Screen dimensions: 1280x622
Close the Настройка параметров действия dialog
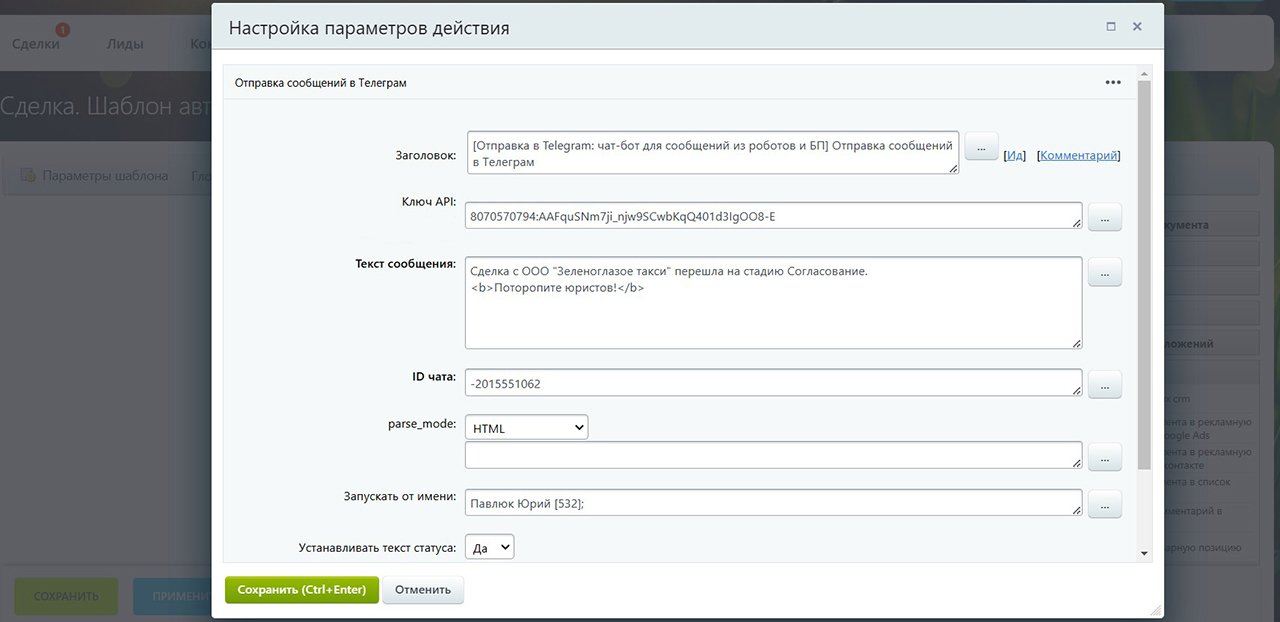(x=1137, y=27)
